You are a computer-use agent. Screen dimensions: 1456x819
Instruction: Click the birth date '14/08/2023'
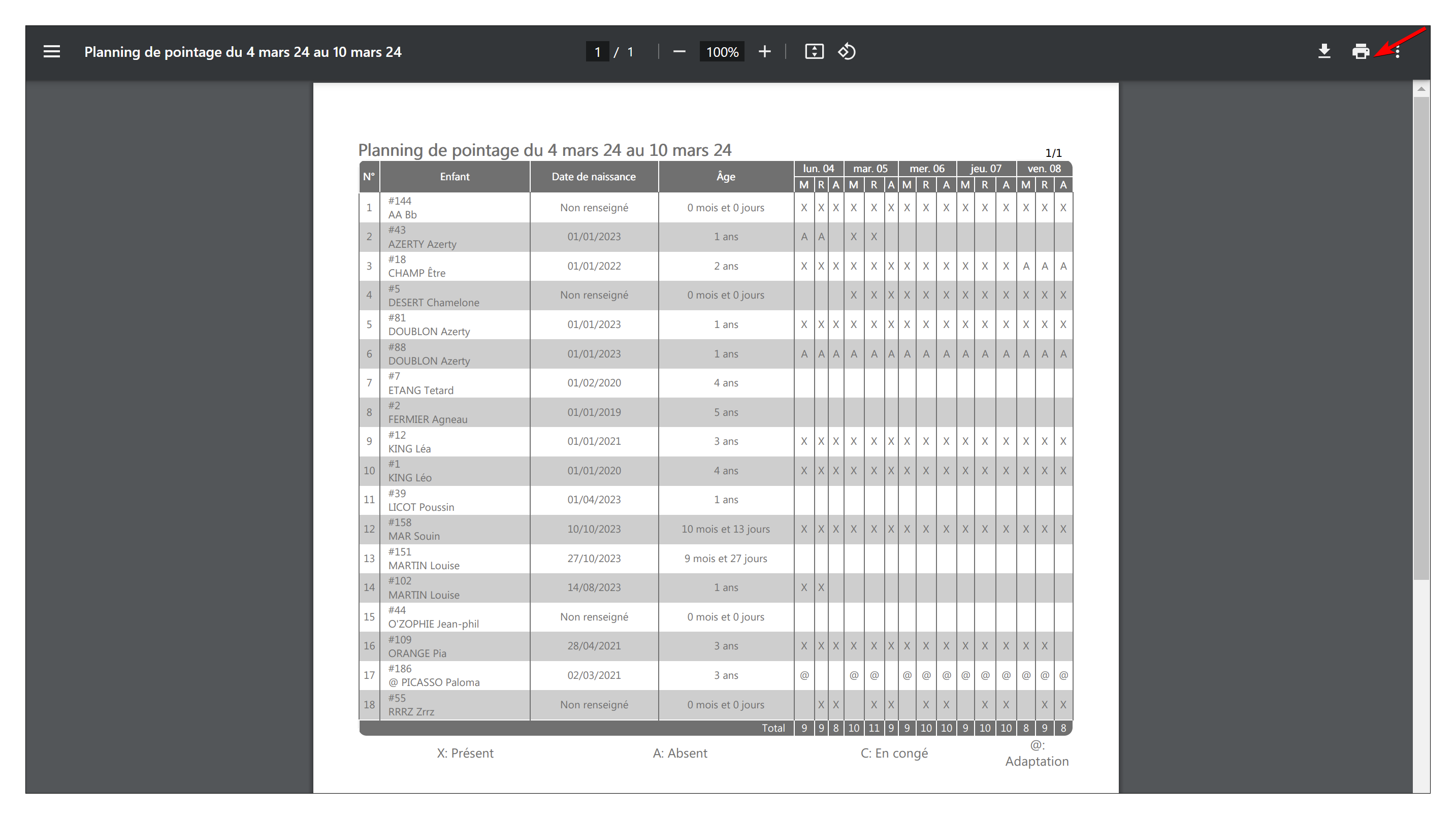(x=594, y=587)
